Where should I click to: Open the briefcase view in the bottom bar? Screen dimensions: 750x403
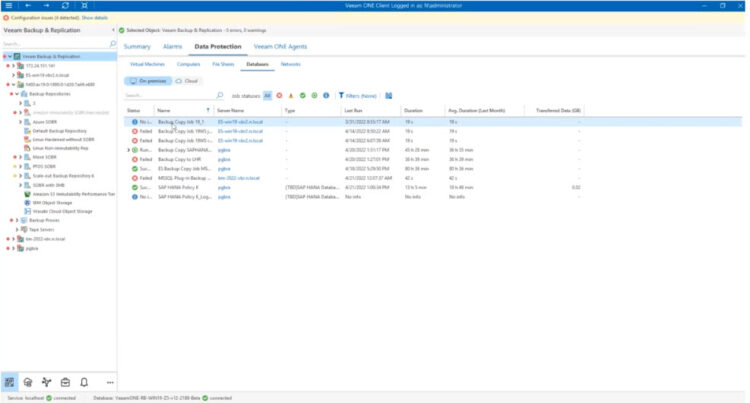pyautogui.click(x=65, y=382)
